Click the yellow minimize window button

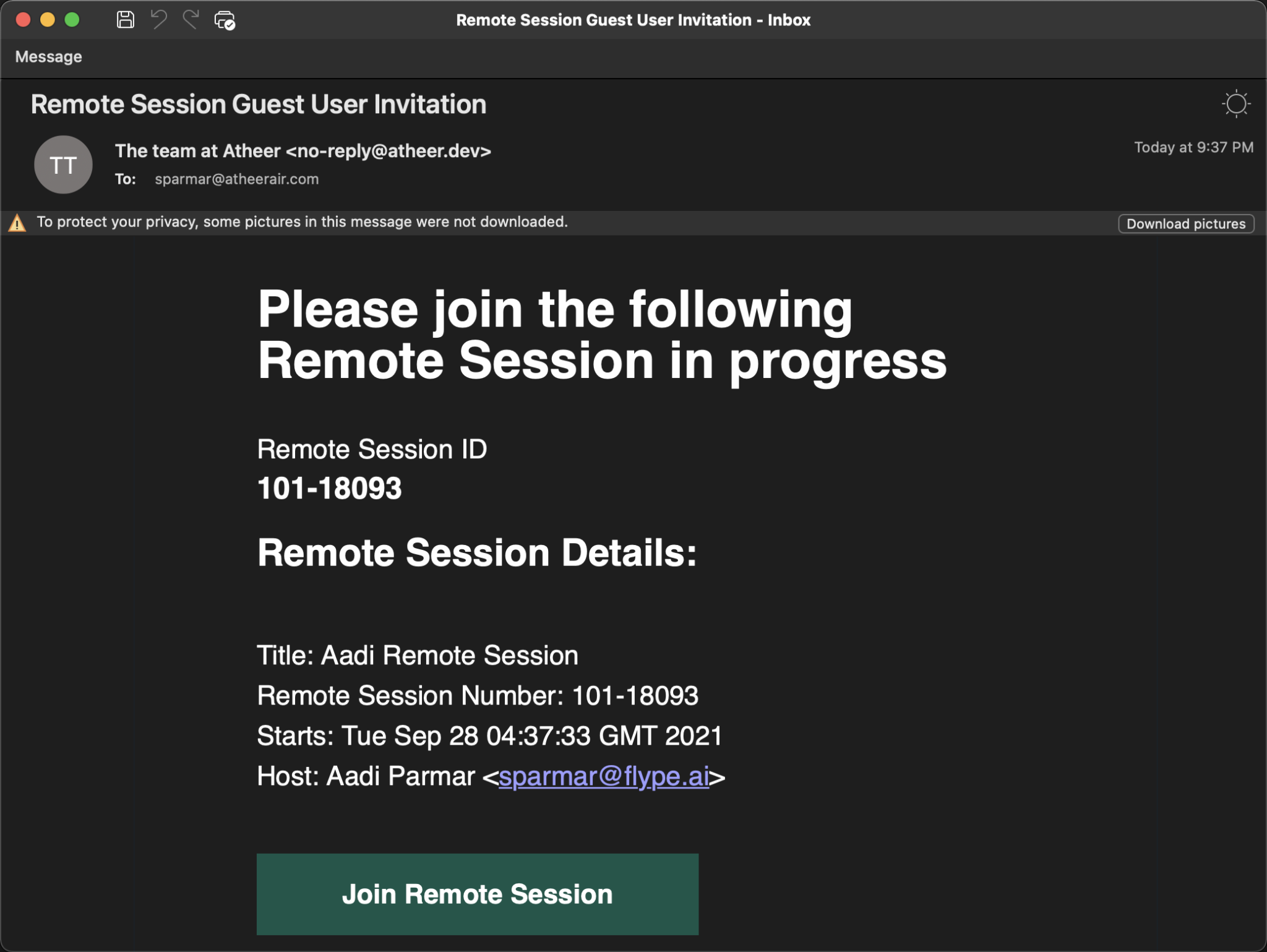(48, 20)
